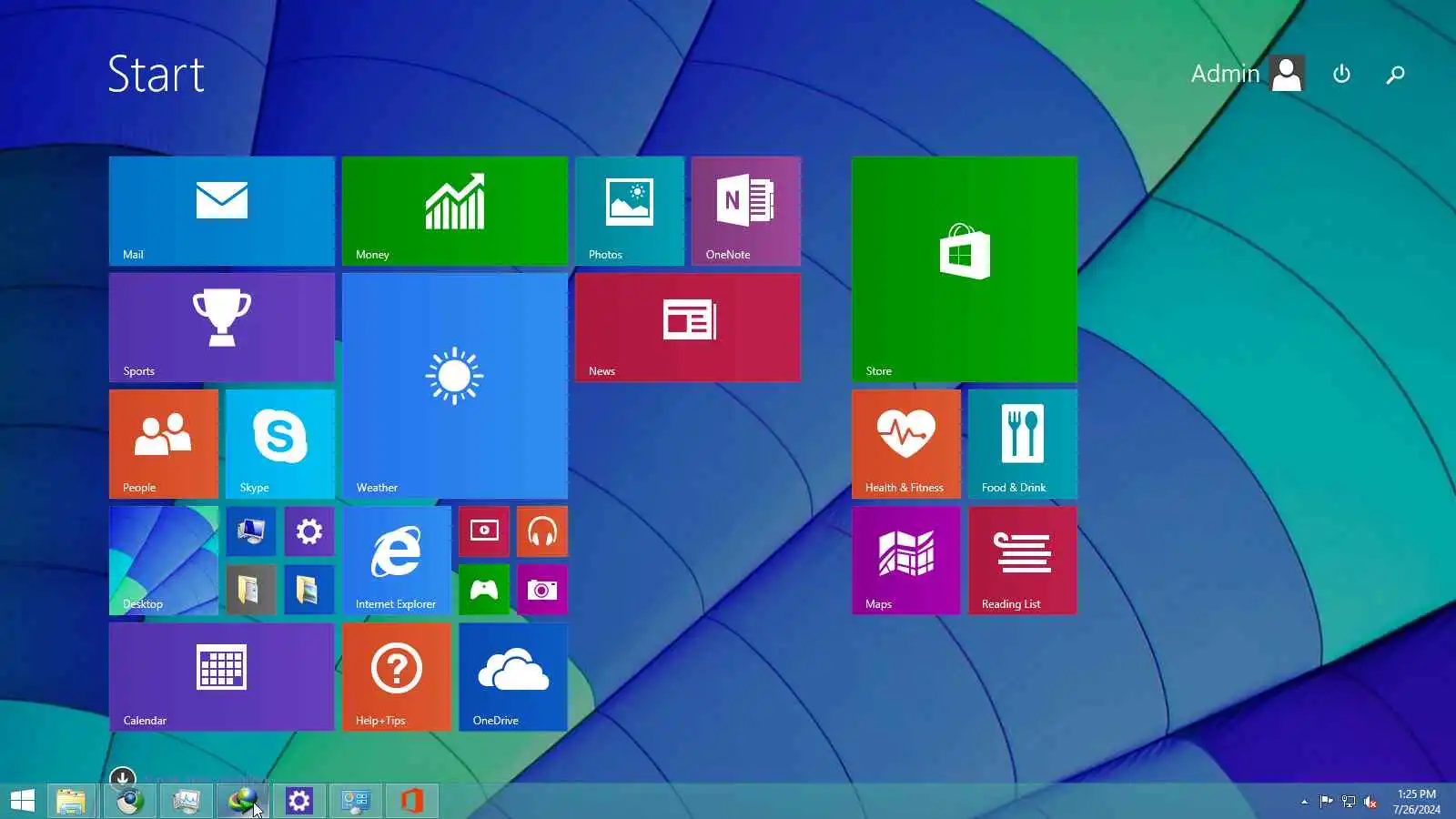
Task: Go to the Desktop tile
Action: (x=164, y=561)
